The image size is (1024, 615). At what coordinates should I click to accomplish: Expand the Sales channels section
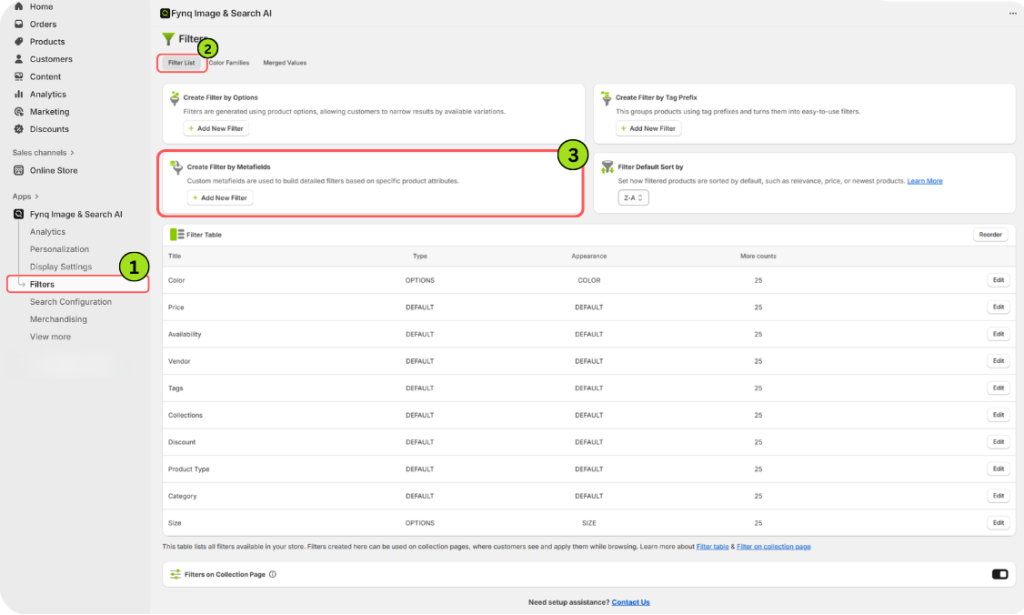pyautogui.click(x=43, y=153)
